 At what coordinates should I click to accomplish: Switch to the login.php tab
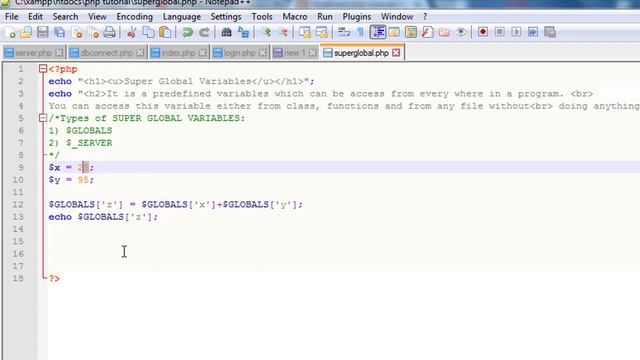pyautogui.click(x=240, y=53)
